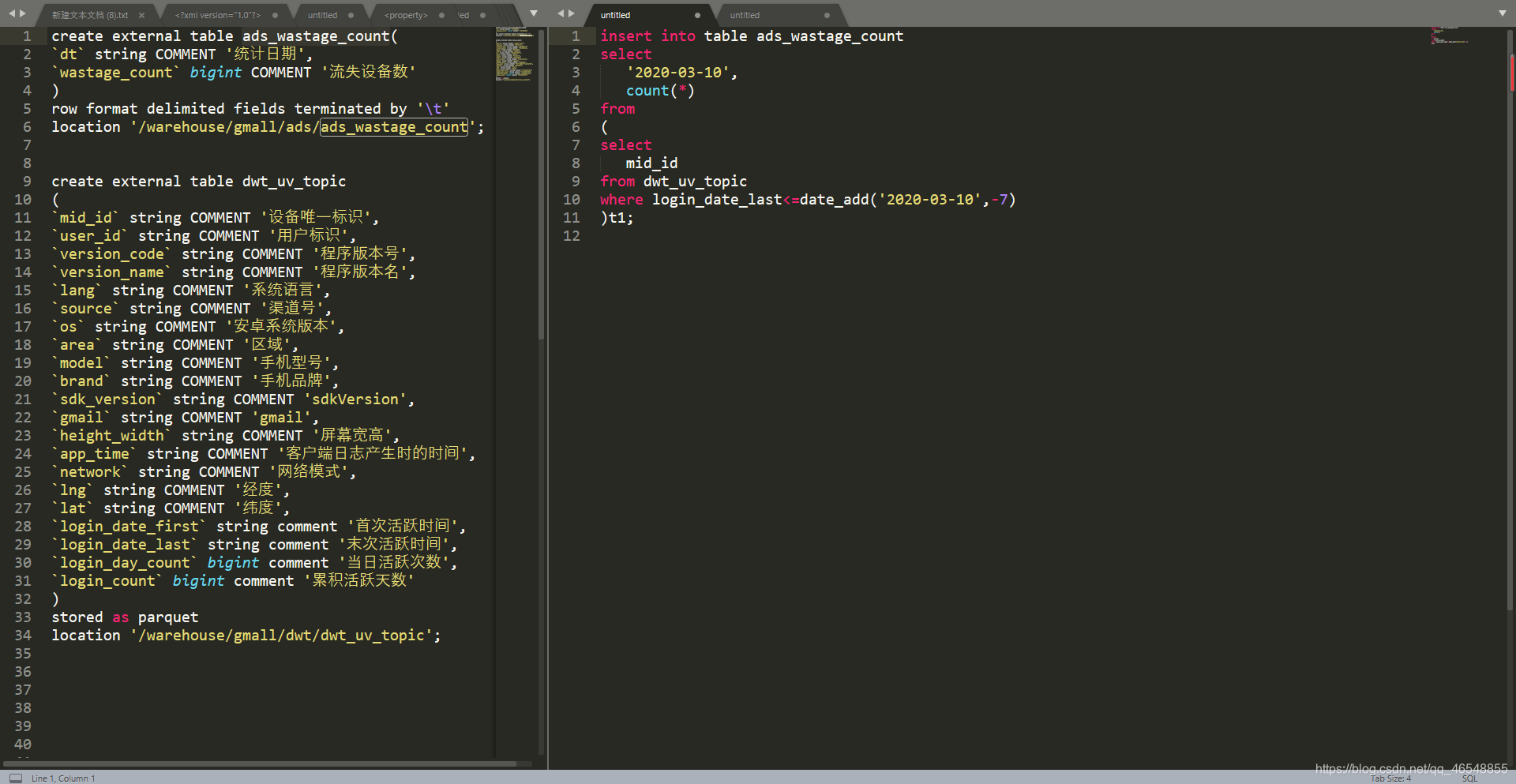
Task: Click the unsaved dot on the <property> tab
Action: (441, 15)
